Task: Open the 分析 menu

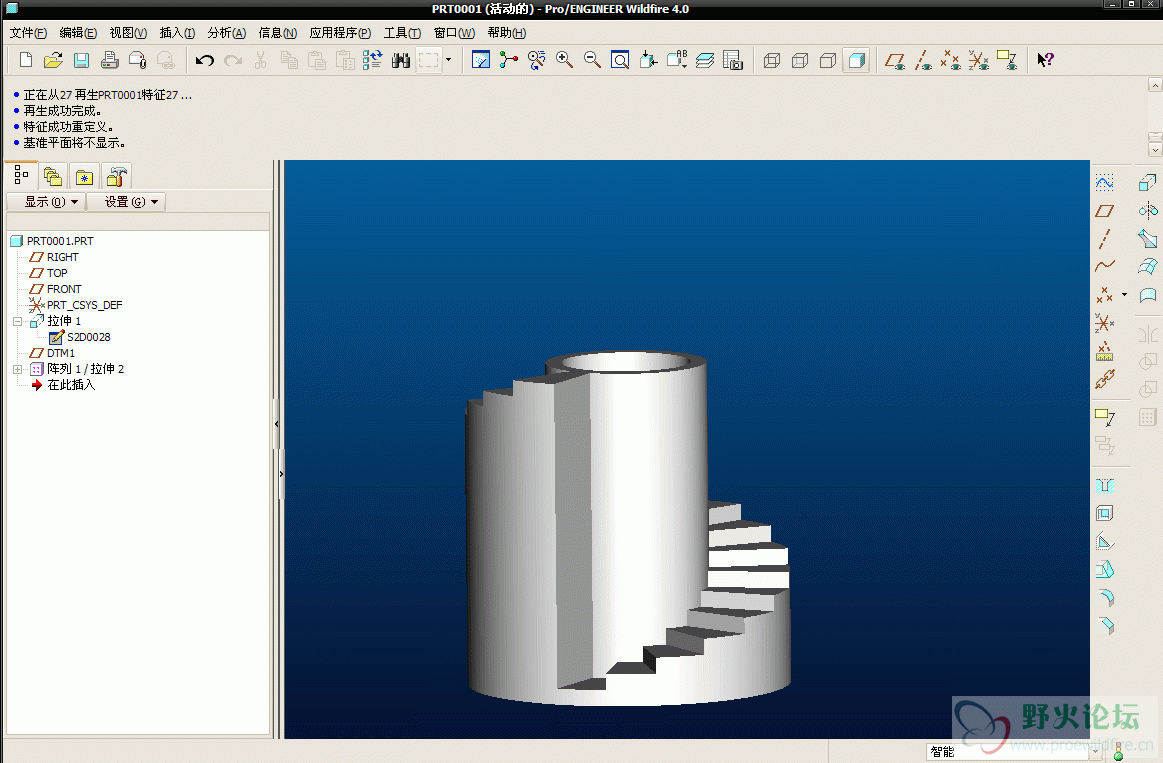Action: (x=226, y=33)
